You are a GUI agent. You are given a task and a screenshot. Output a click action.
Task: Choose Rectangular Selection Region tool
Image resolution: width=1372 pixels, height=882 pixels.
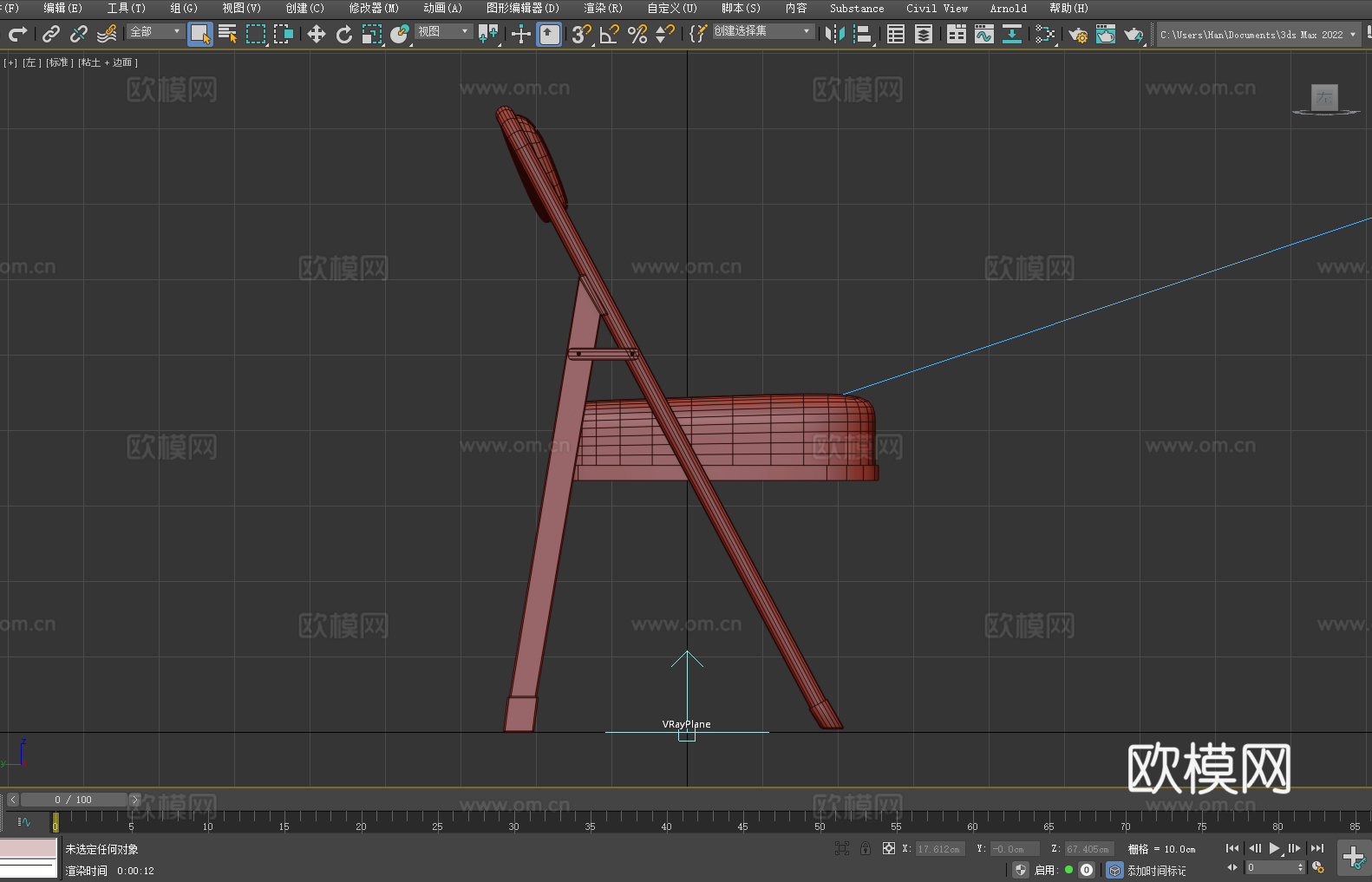256,34
